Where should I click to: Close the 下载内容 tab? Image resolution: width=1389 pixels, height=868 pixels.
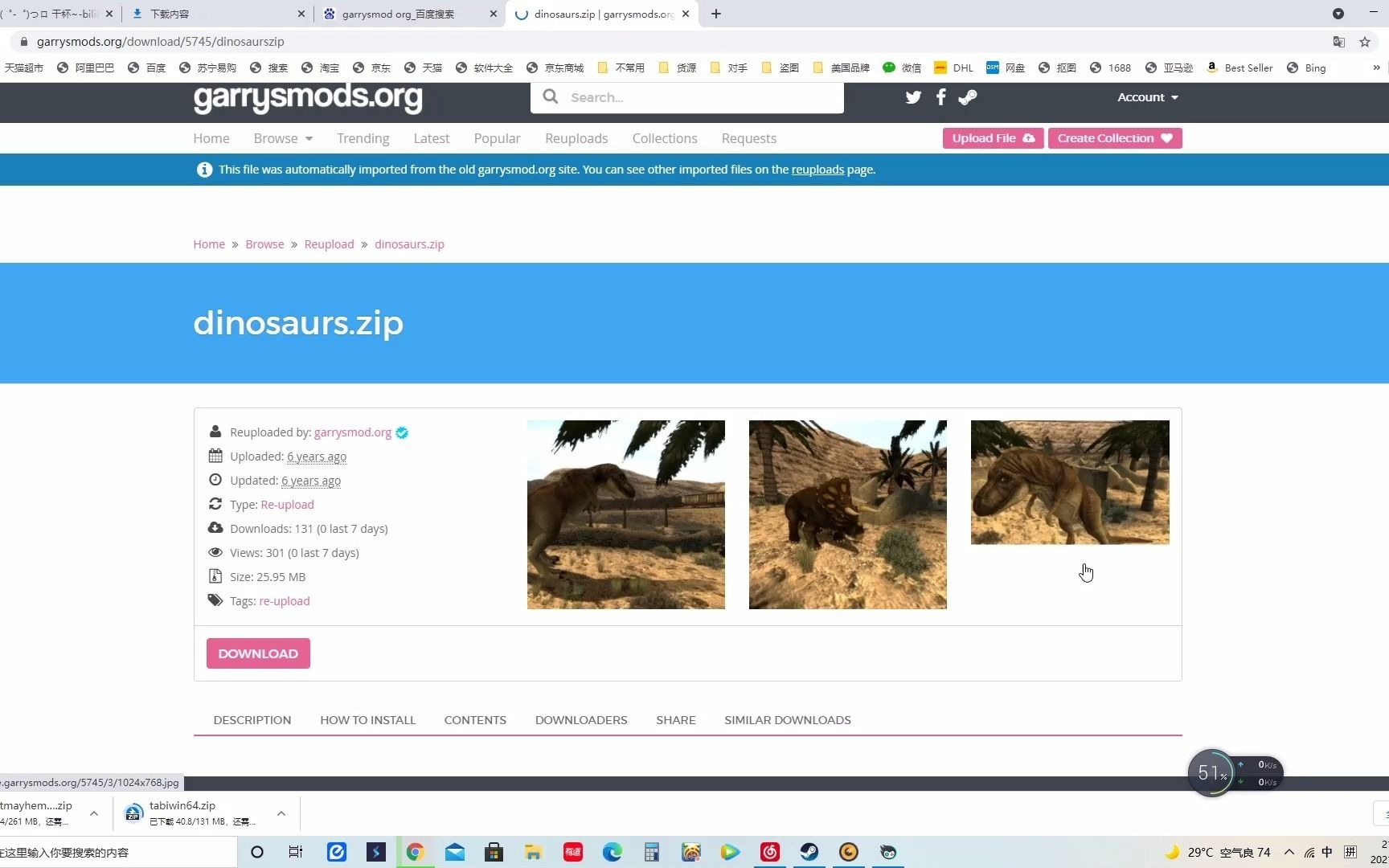[301, 14]
